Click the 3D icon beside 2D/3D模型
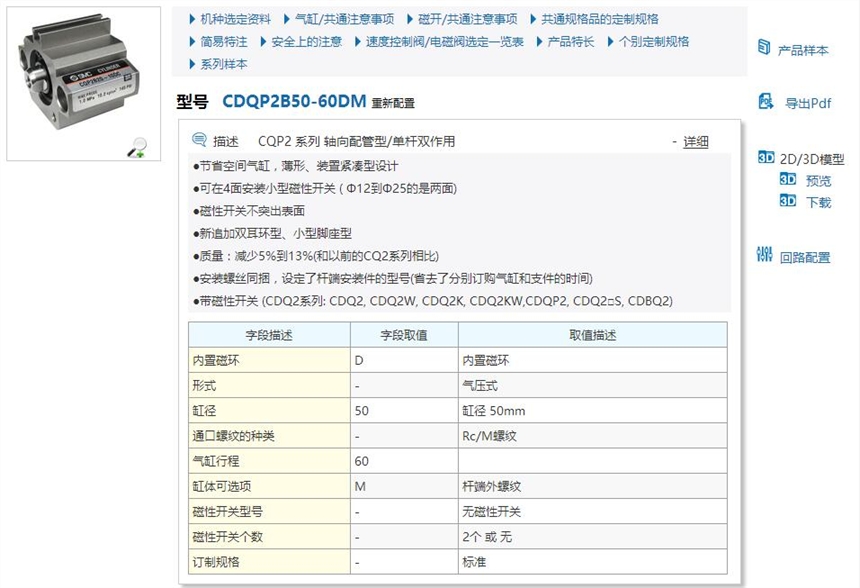Screen dimensions: 860x588 coord(766,158)
